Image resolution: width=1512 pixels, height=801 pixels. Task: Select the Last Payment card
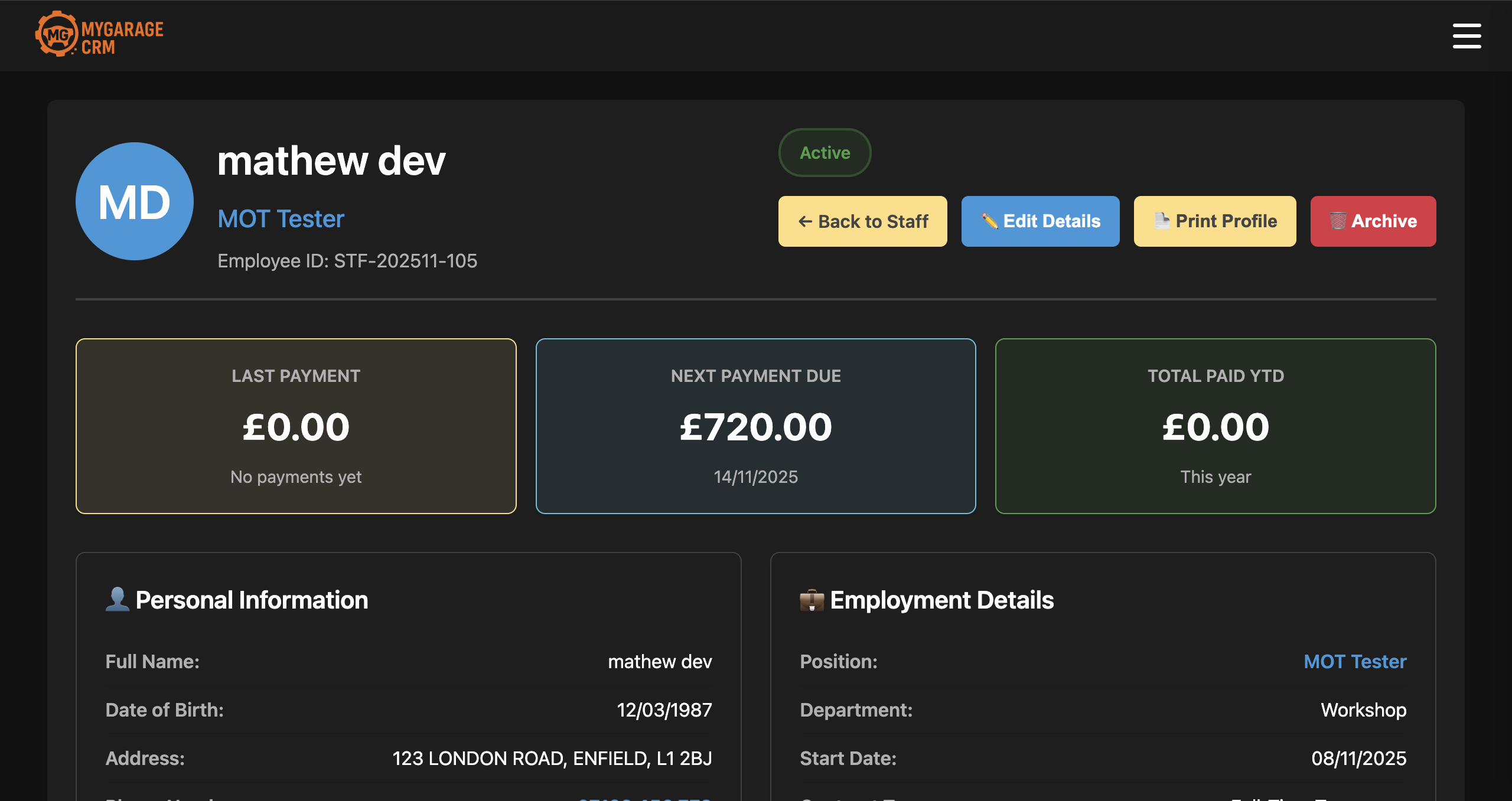[295, 426]
